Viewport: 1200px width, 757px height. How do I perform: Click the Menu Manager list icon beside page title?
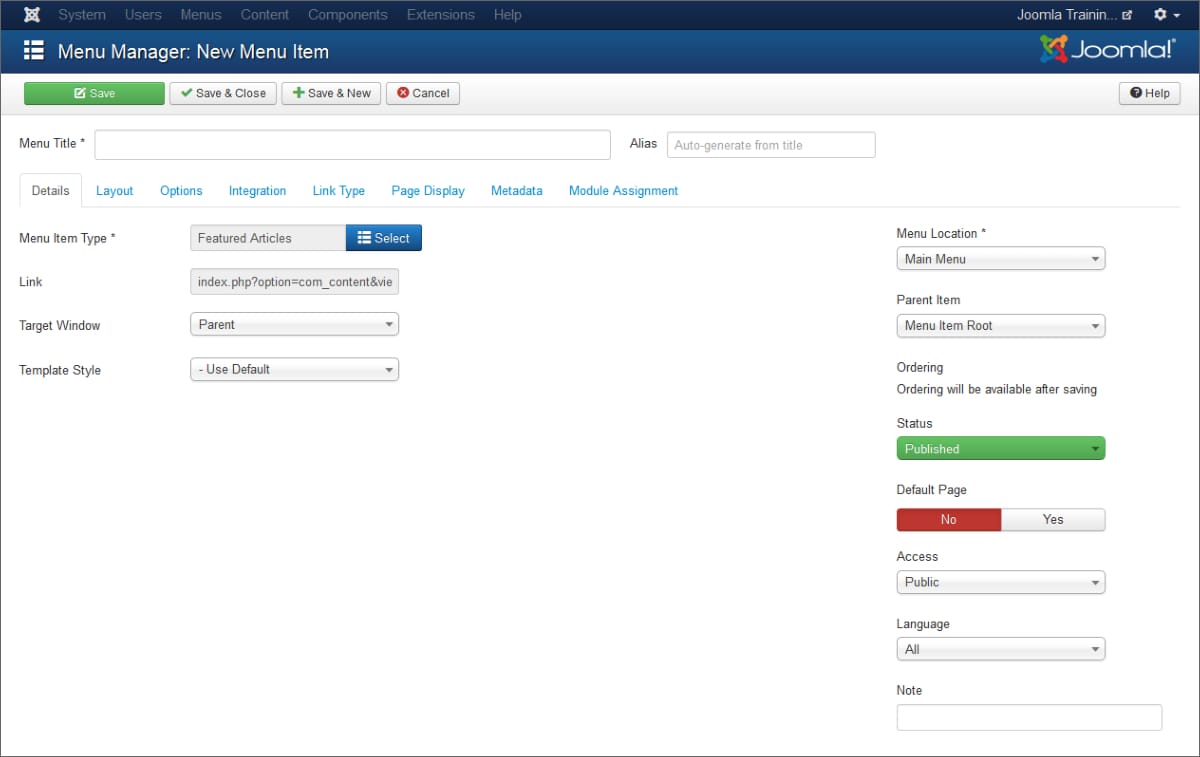tap(35, 50)
